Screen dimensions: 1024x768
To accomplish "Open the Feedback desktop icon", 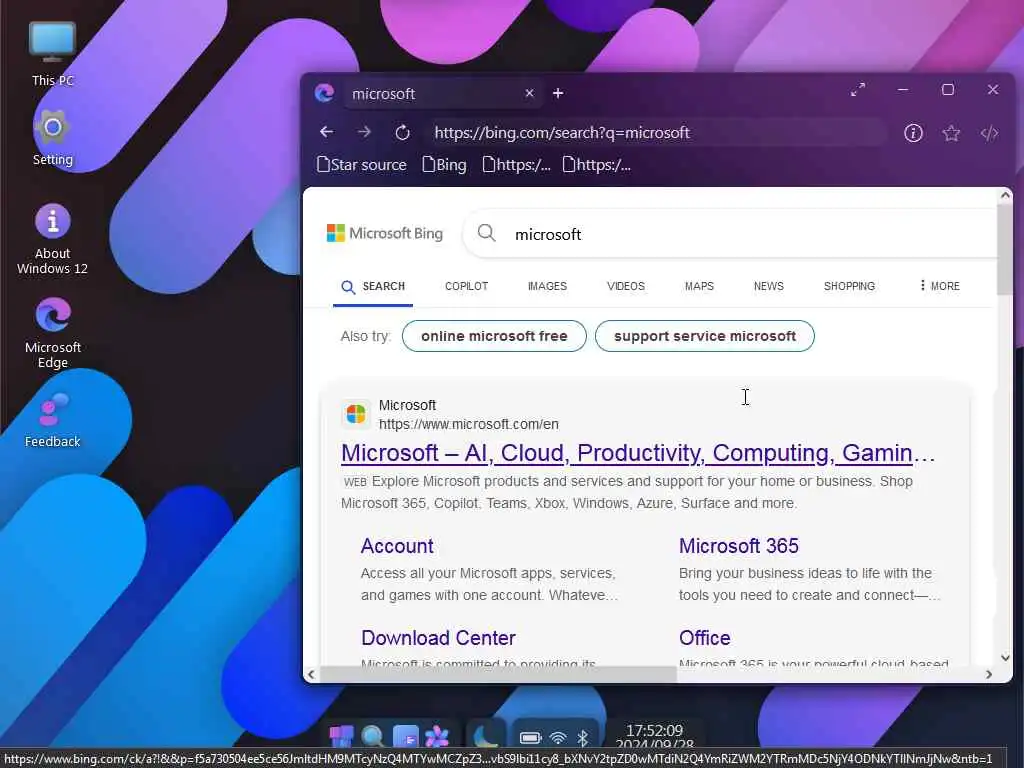I will tap(52, 420).
